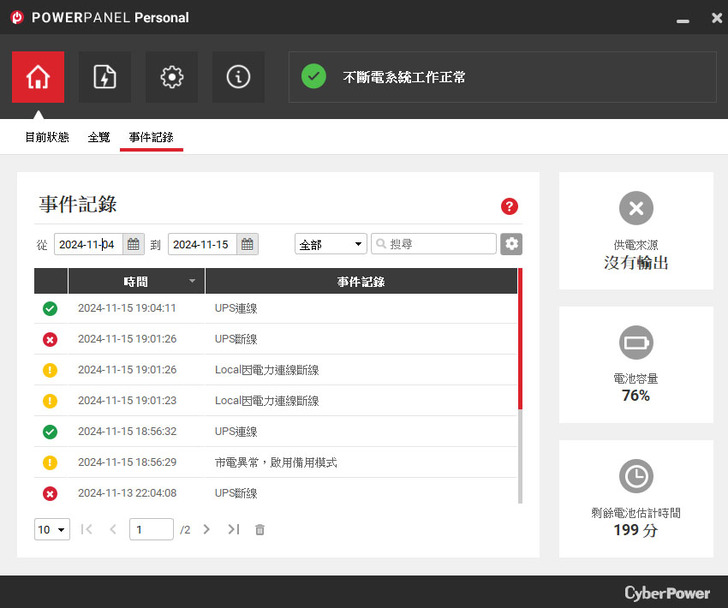Switch to the 目前狀態 tab
Screen dimensions: 728x608
pos(47,137)
